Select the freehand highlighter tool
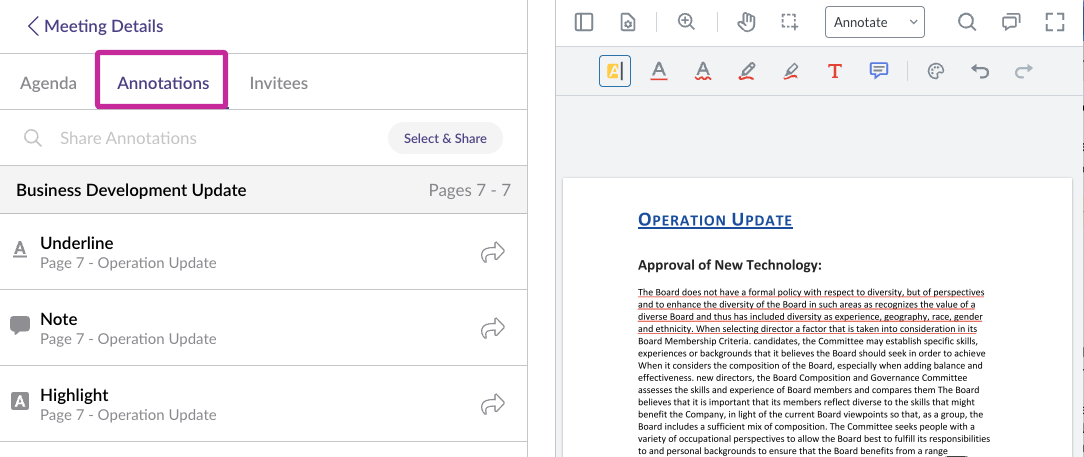 click(791, 71)
